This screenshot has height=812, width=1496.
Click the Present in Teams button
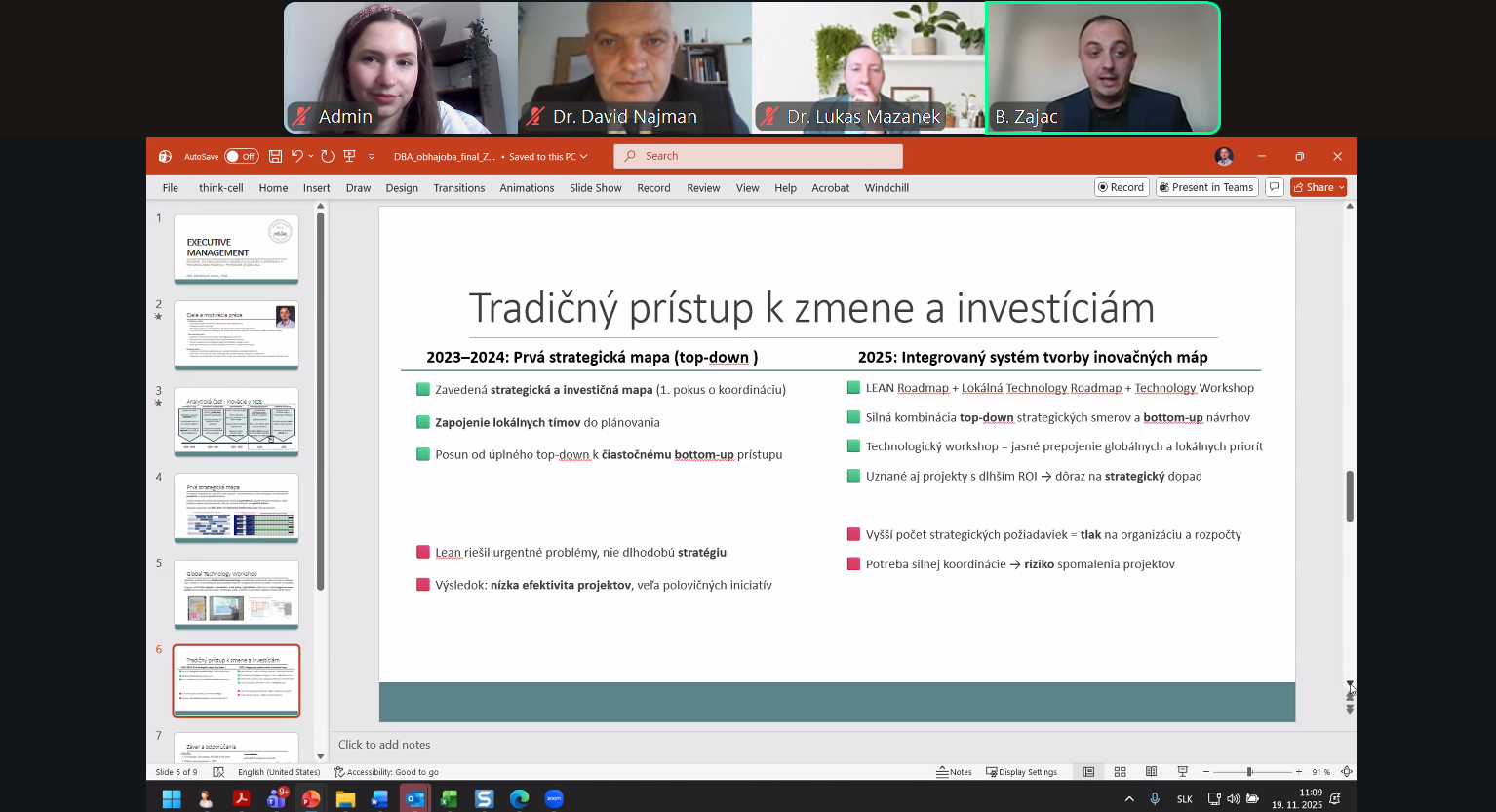click(1205, 187)
